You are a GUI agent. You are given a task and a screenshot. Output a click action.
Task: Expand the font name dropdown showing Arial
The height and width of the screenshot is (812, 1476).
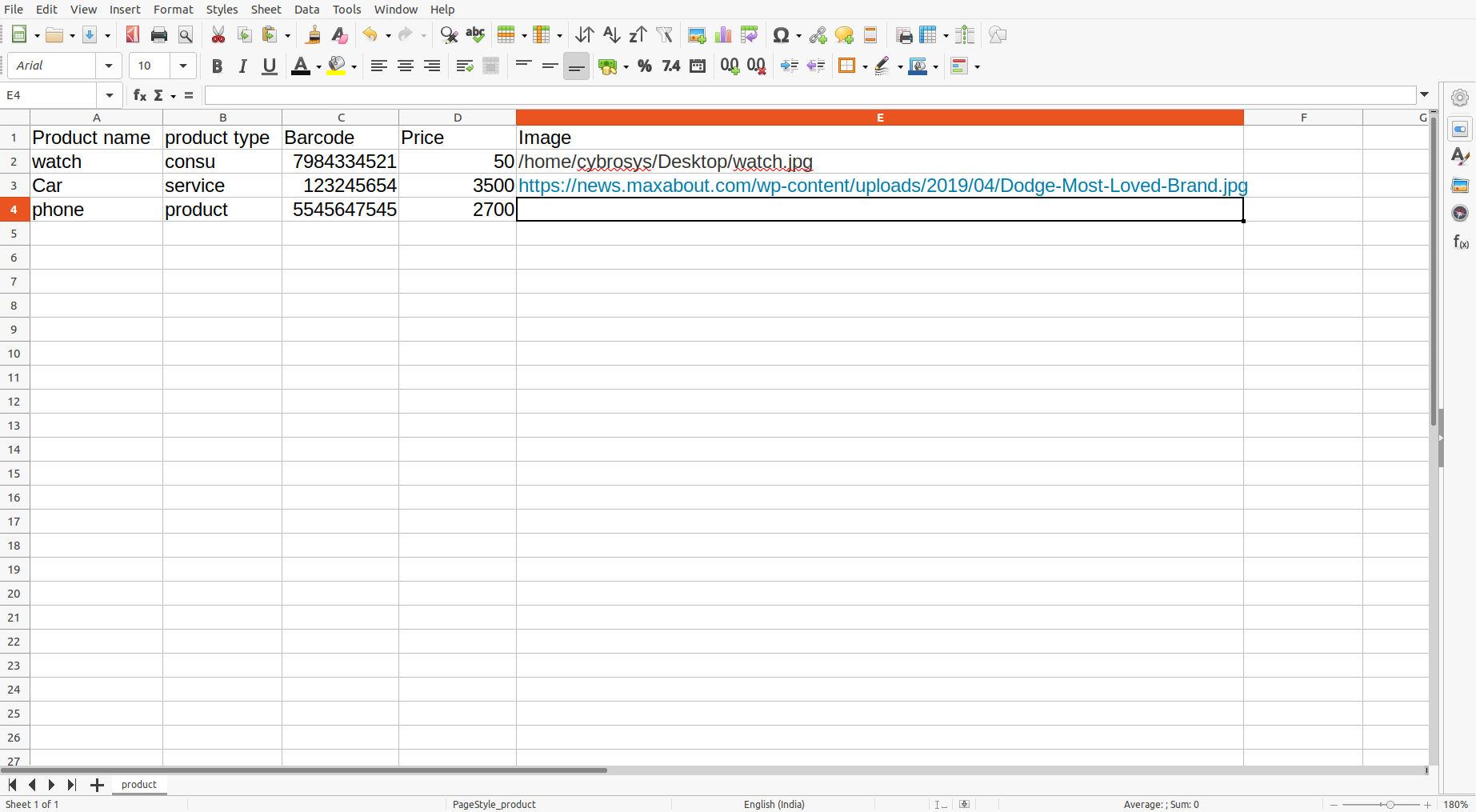109,66
